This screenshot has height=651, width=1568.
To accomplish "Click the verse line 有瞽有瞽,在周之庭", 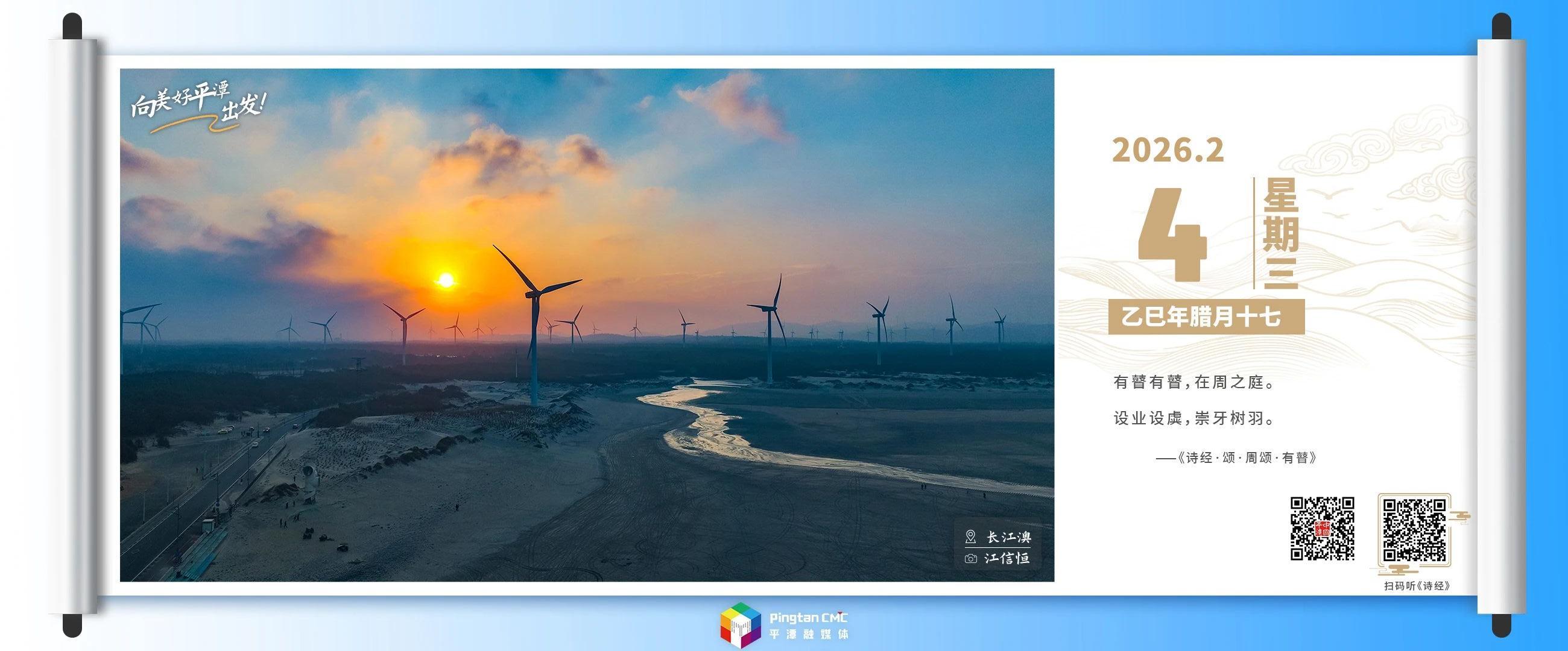I will [1193, 382].
